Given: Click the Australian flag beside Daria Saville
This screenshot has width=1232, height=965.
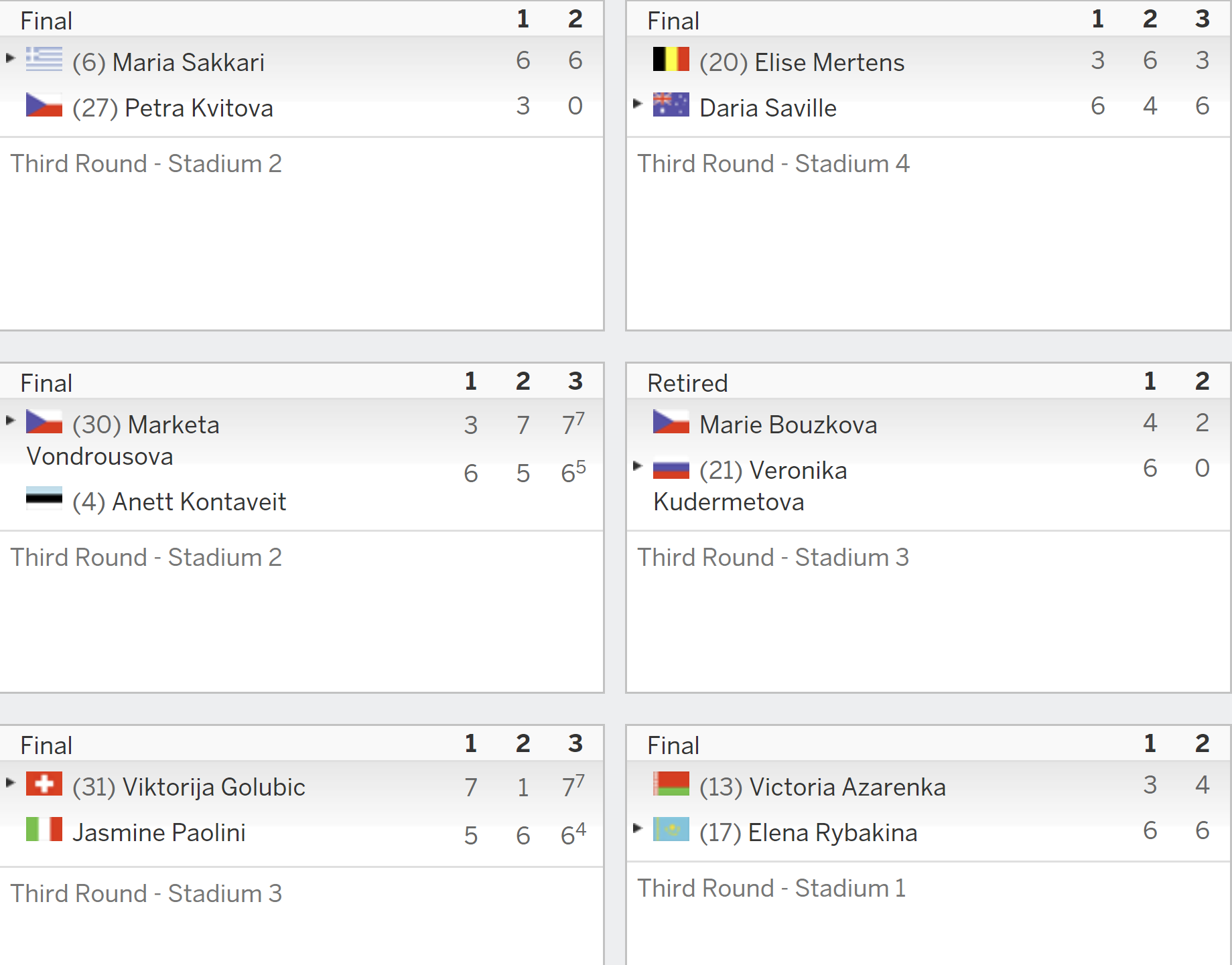Looking at the screenshot, I should coord(671,105).
